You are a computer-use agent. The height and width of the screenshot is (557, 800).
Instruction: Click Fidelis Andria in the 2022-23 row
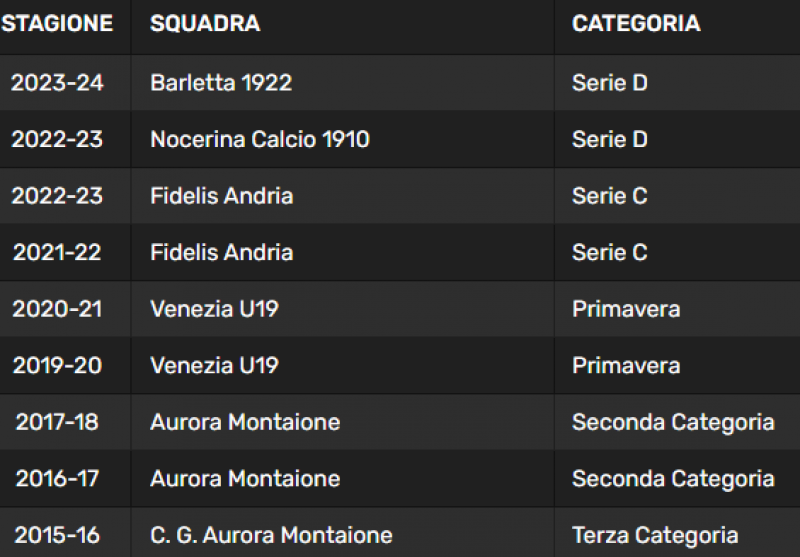(x=221, y=196)
